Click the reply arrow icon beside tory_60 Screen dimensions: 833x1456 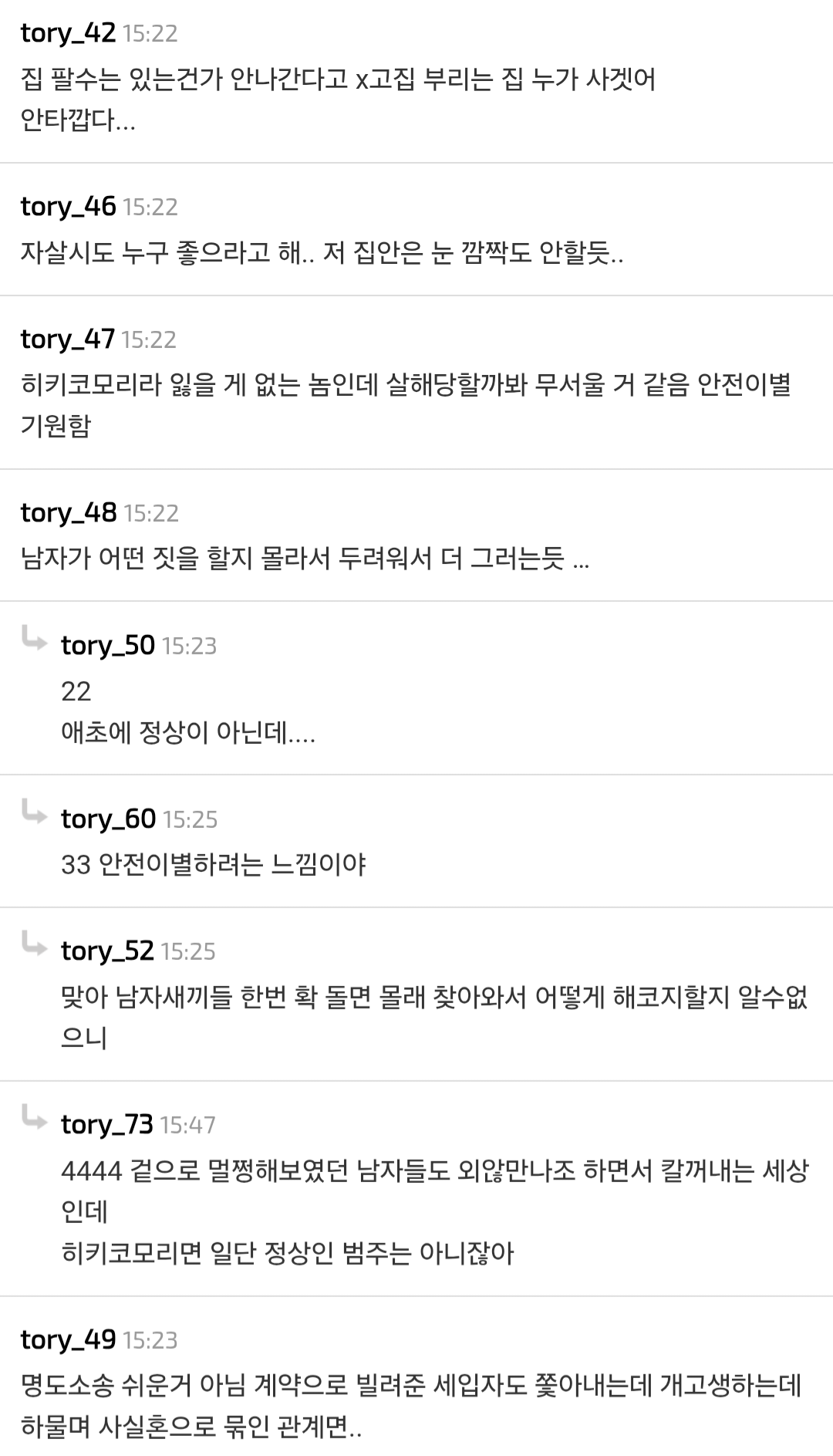(34, 812)
